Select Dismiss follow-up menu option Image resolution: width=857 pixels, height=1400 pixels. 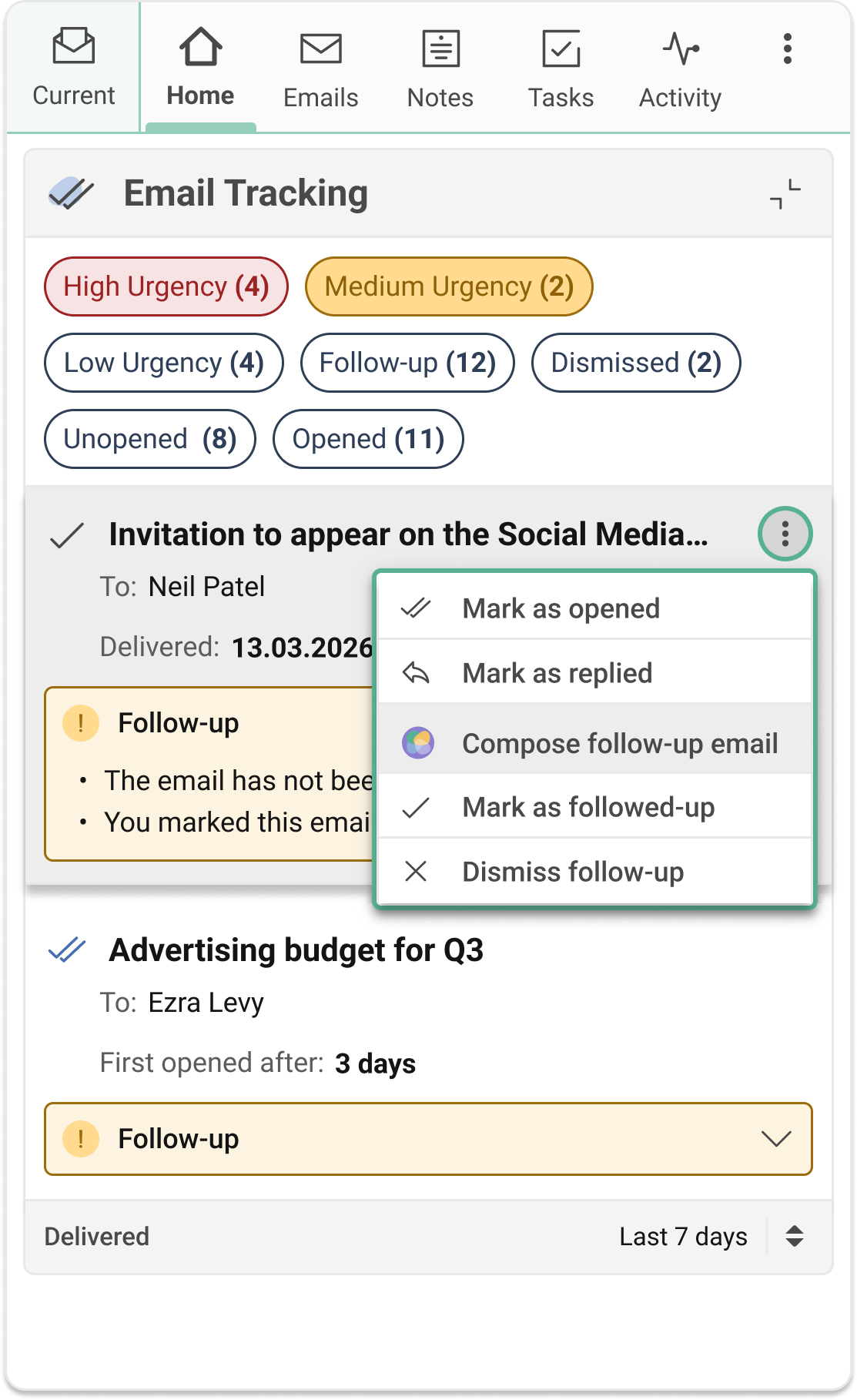595,872
